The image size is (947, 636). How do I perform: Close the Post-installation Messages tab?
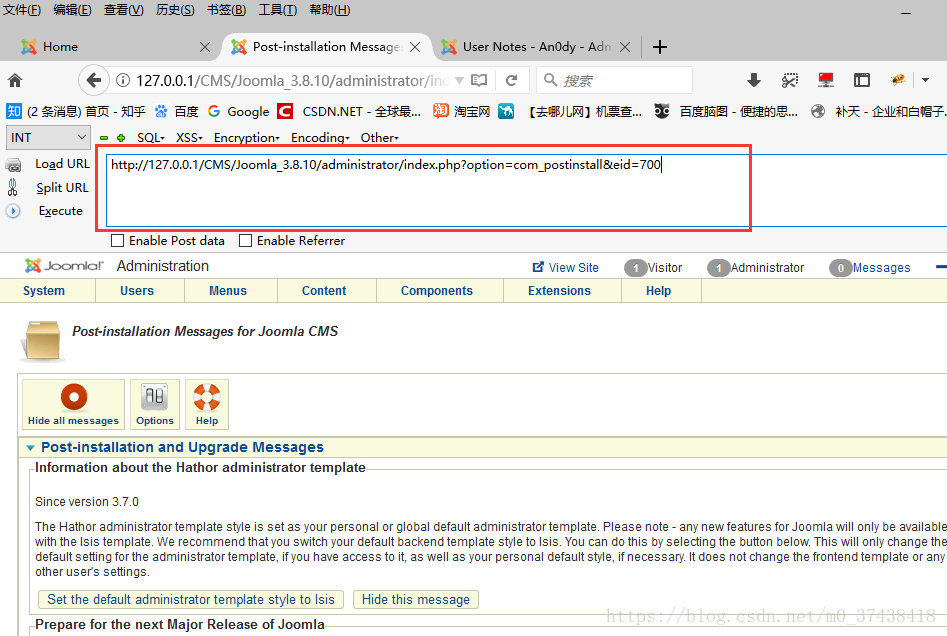click(x=415, y=47)
